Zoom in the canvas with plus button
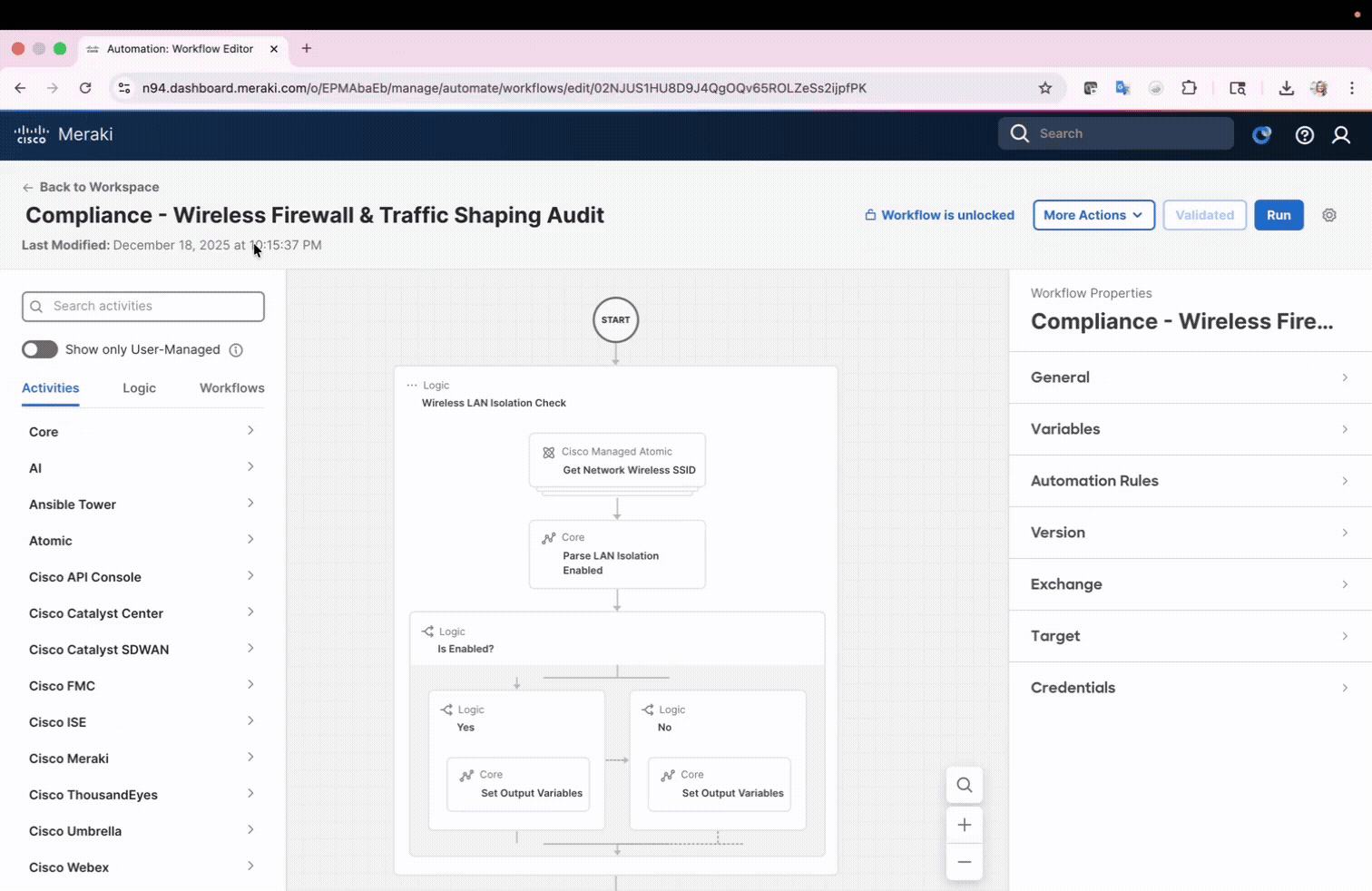 tap(964, 825)
